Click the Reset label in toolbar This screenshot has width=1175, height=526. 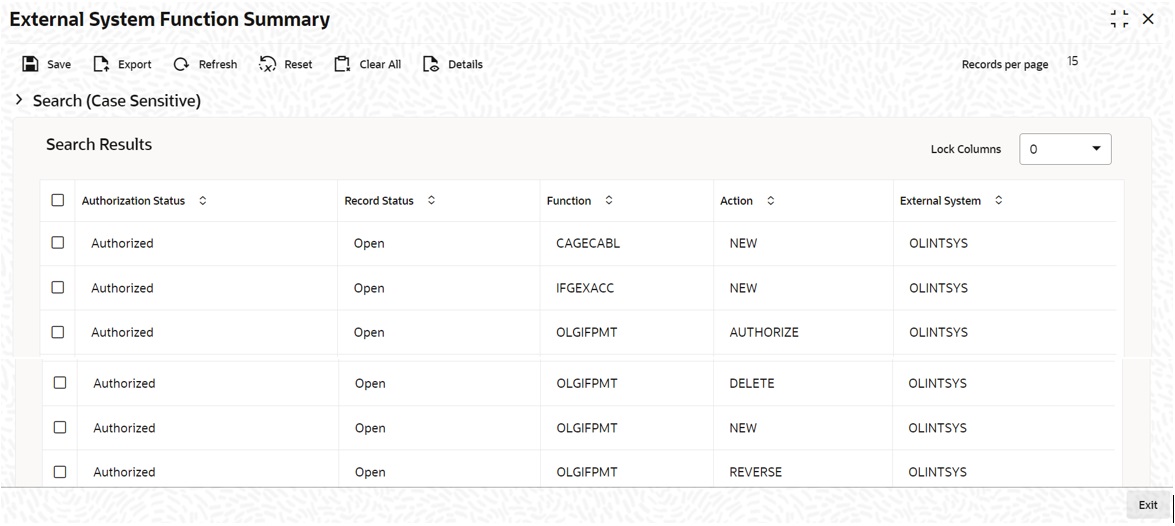pos(298,64)
